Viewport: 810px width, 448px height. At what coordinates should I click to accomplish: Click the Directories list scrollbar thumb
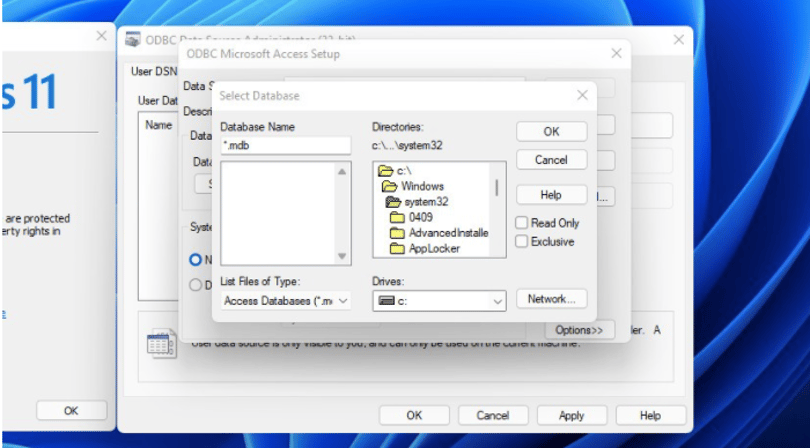pos(497,188)
